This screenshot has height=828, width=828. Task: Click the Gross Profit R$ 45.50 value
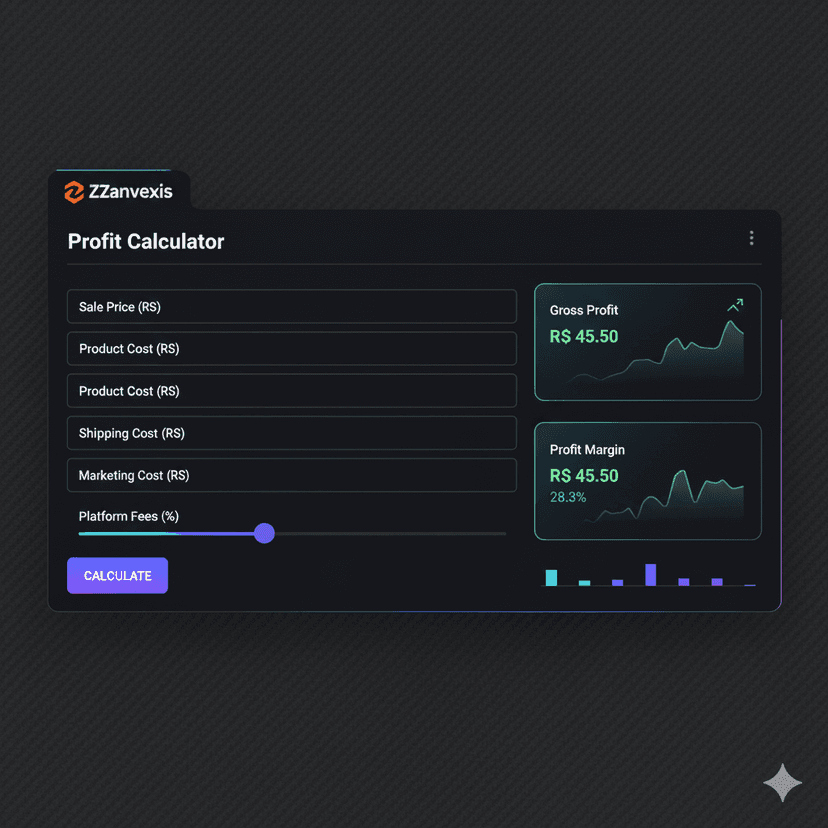584,337
